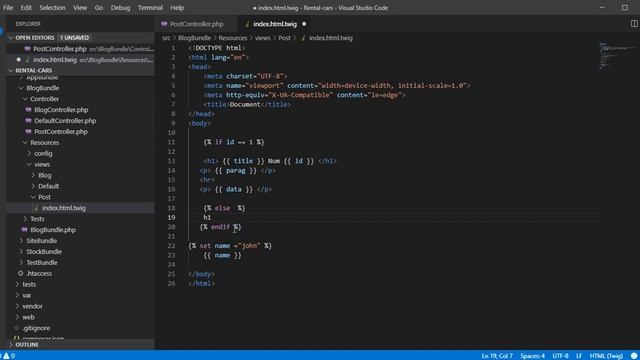The image size is (640, 360).
Task: Change end of line sequence via LF
Action: click(x=579, y=356)
